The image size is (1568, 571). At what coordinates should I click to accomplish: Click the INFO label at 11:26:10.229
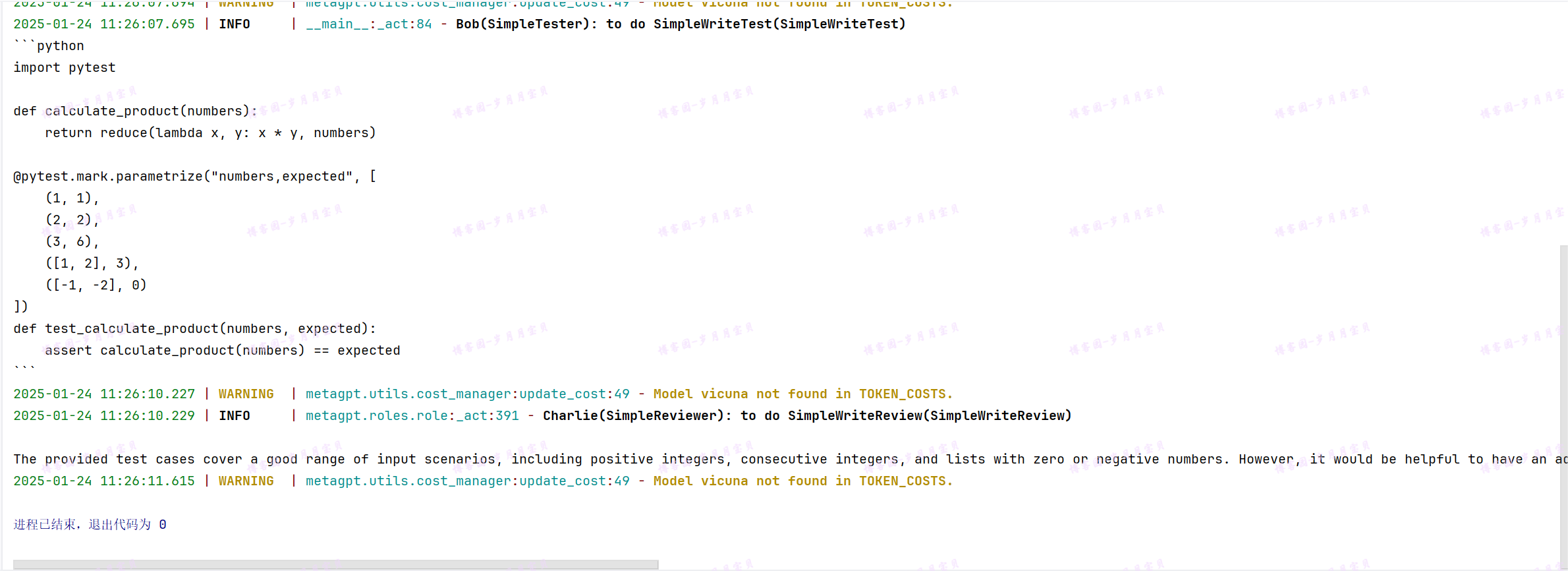(235, 415)
